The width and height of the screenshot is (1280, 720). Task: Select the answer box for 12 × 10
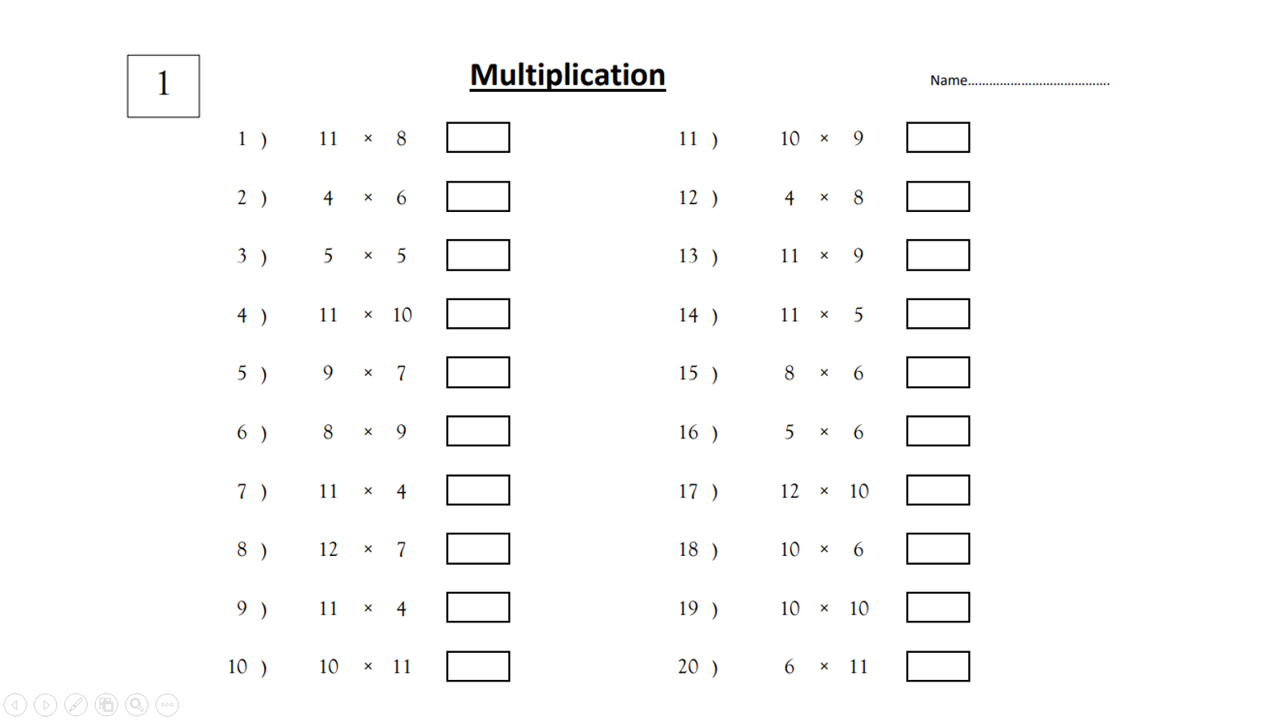(x=938, y=490)
